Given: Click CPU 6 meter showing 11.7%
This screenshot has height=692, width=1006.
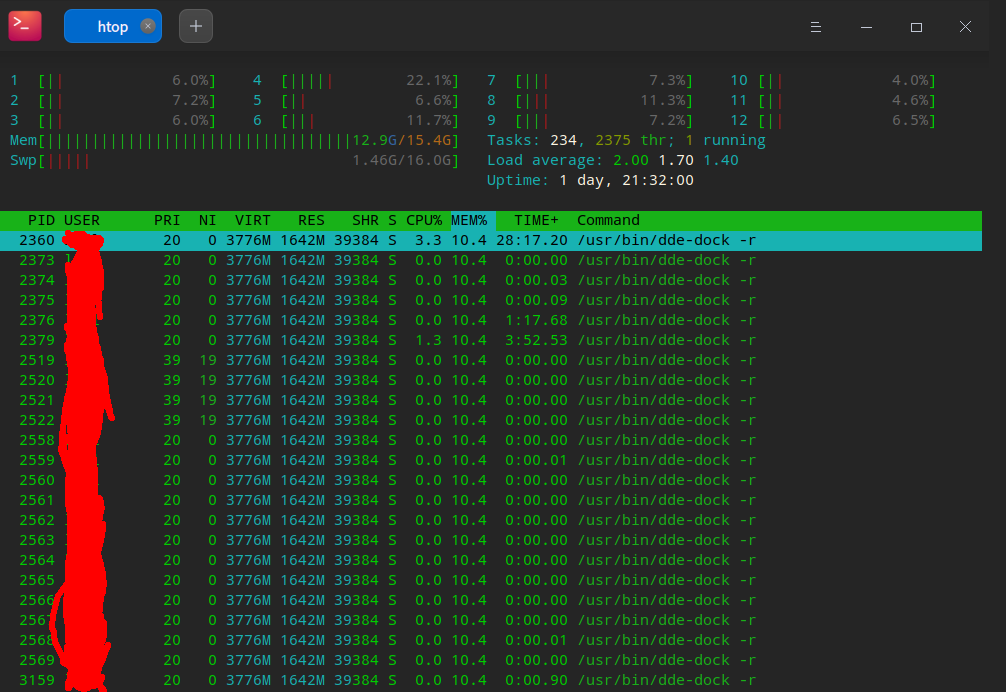Looking at the screenshot, I should (356, 121).
